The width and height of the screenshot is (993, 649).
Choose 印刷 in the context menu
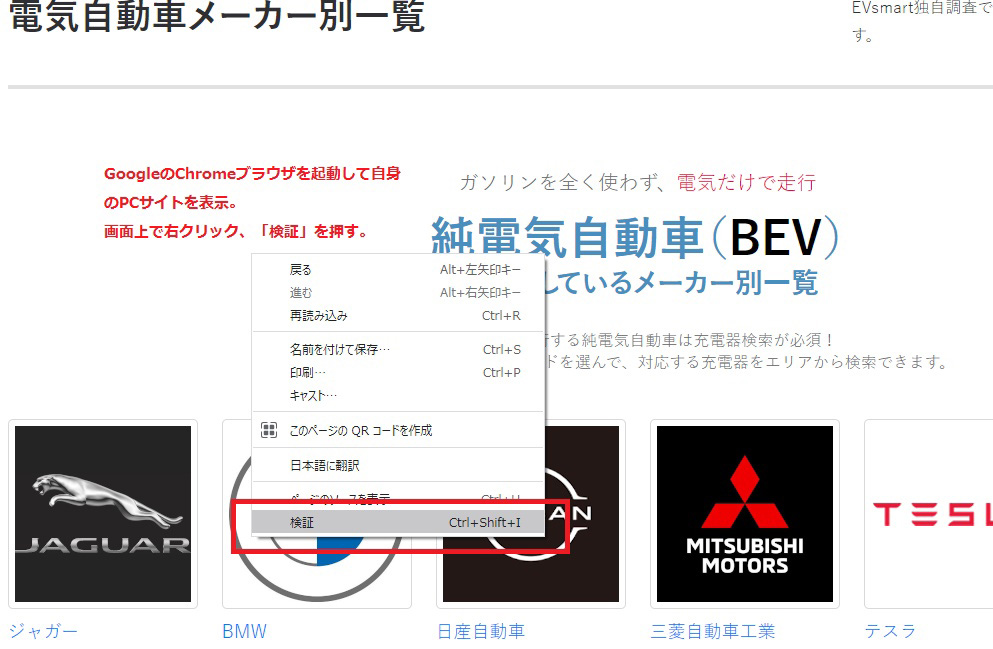point(398,372)
